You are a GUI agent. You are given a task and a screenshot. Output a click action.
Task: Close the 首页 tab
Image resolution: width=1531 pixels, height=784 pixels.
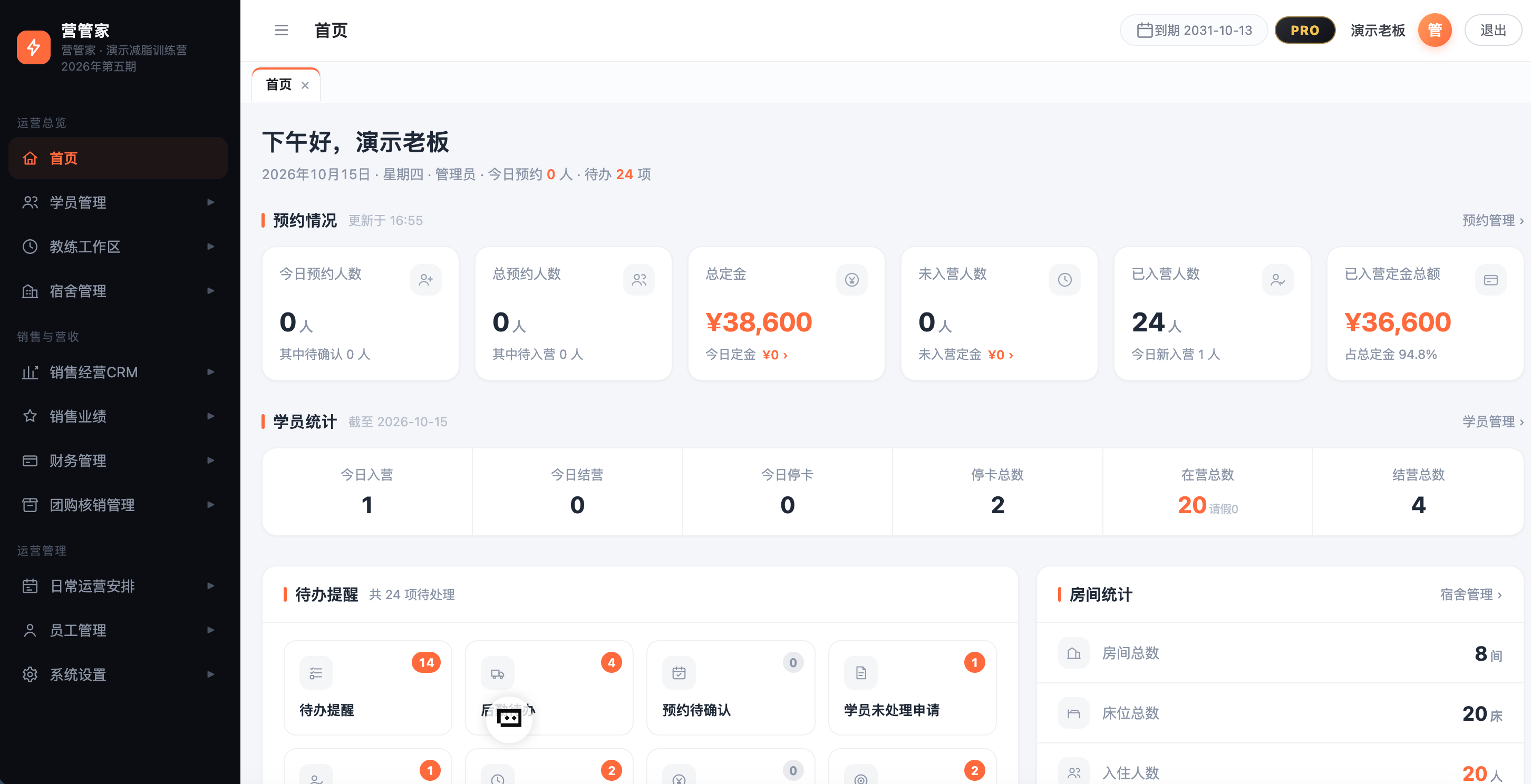[305, 85]
